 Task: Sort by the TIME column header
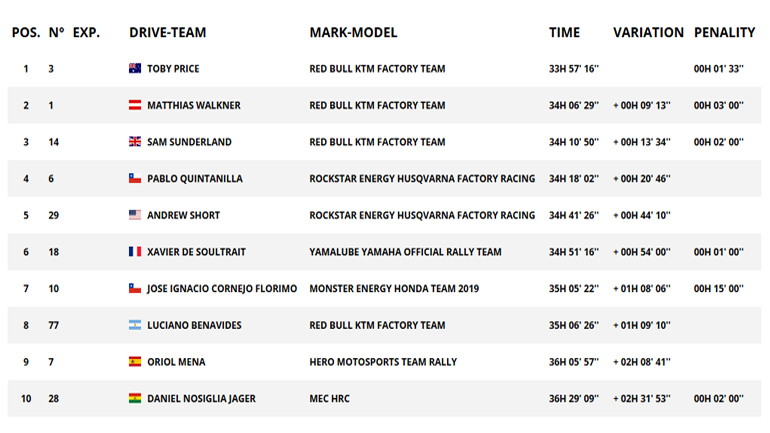pyautogui.click(x=564, y=32)
